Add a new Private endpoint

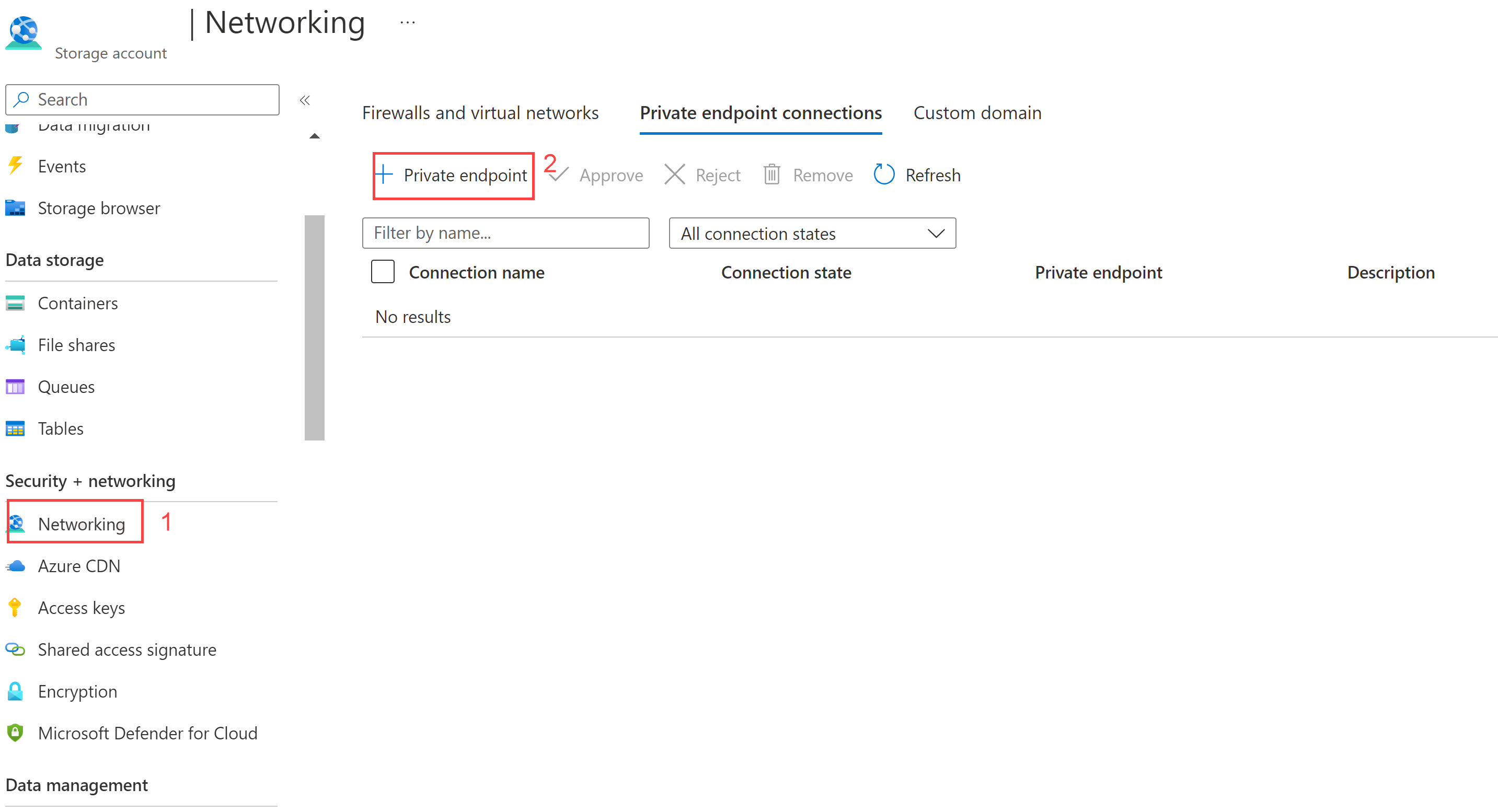(x=453, y=175)
